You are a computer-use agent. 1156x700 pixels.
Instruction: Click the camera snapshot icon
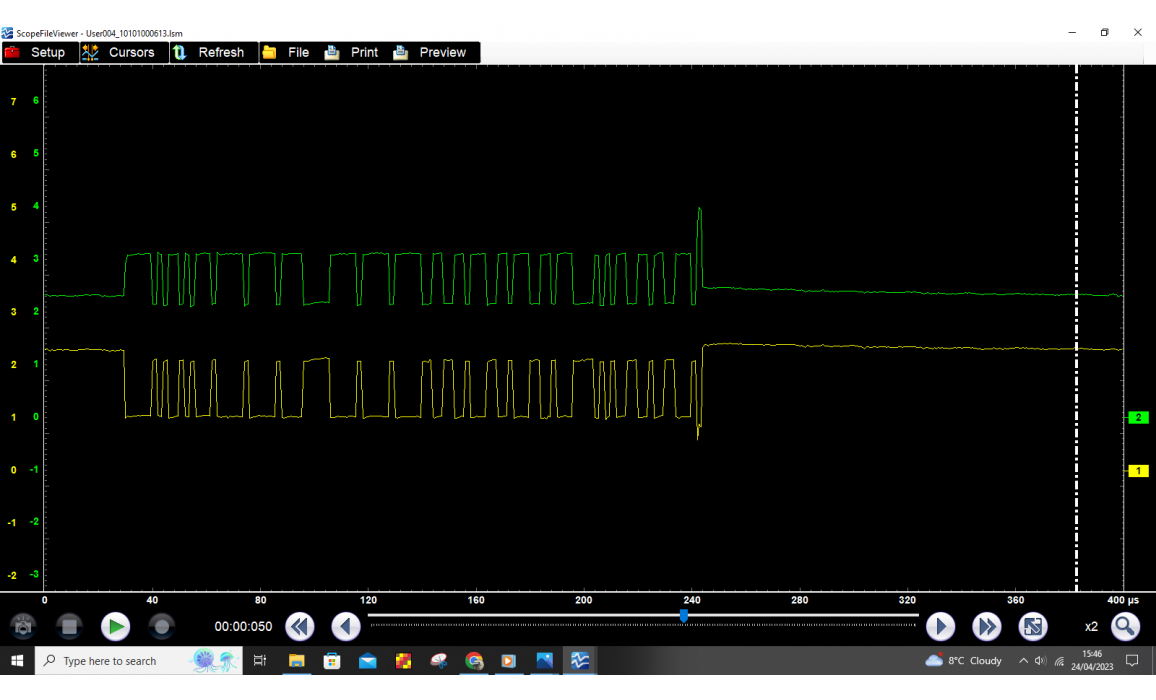pos(23,626)
